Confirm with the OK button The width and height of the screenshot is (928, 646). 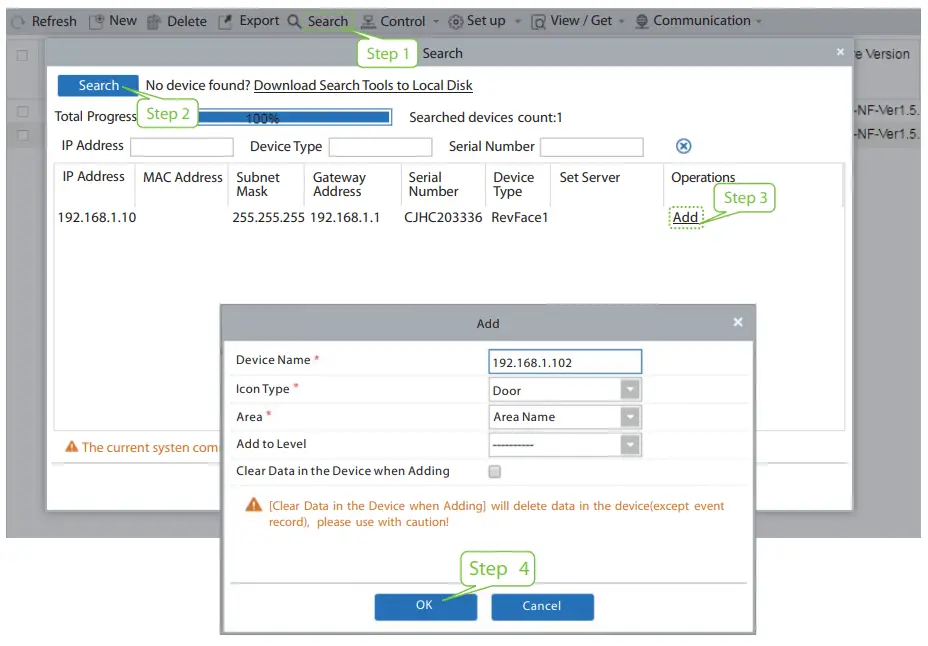425,606
